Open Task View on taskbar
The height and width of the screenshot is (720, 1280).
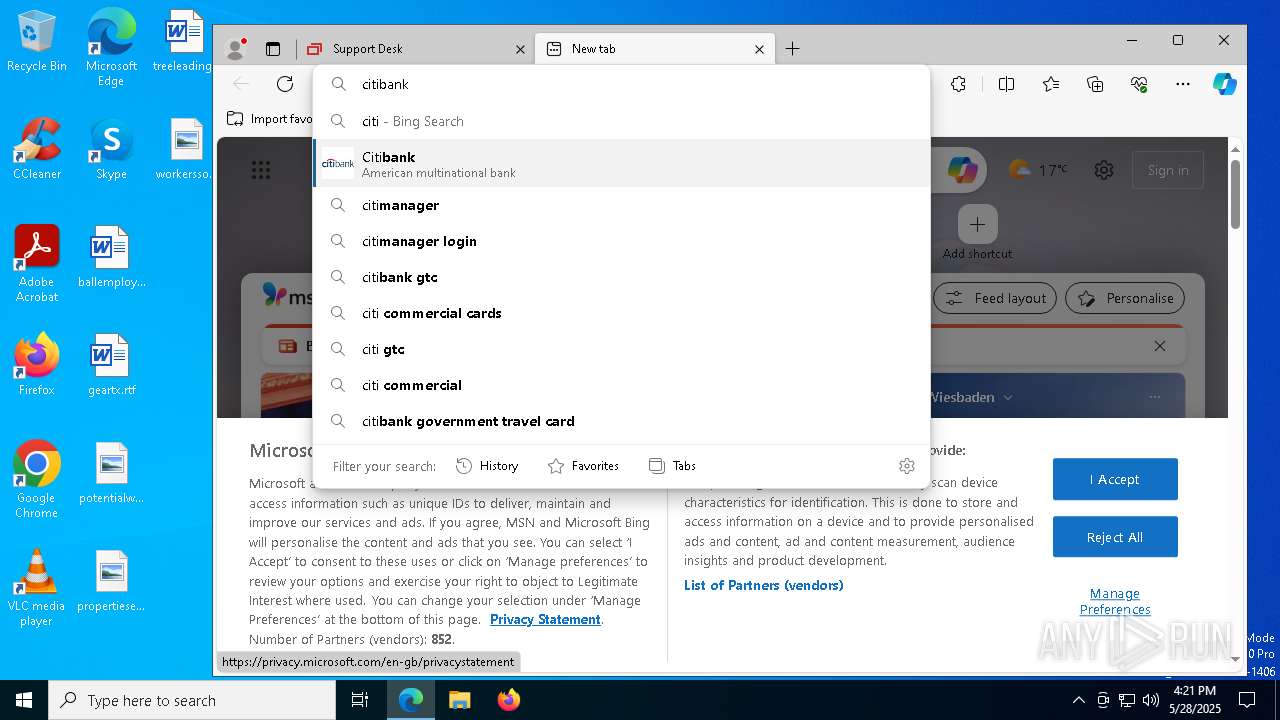pyautogui.click(x=360, y=700)
